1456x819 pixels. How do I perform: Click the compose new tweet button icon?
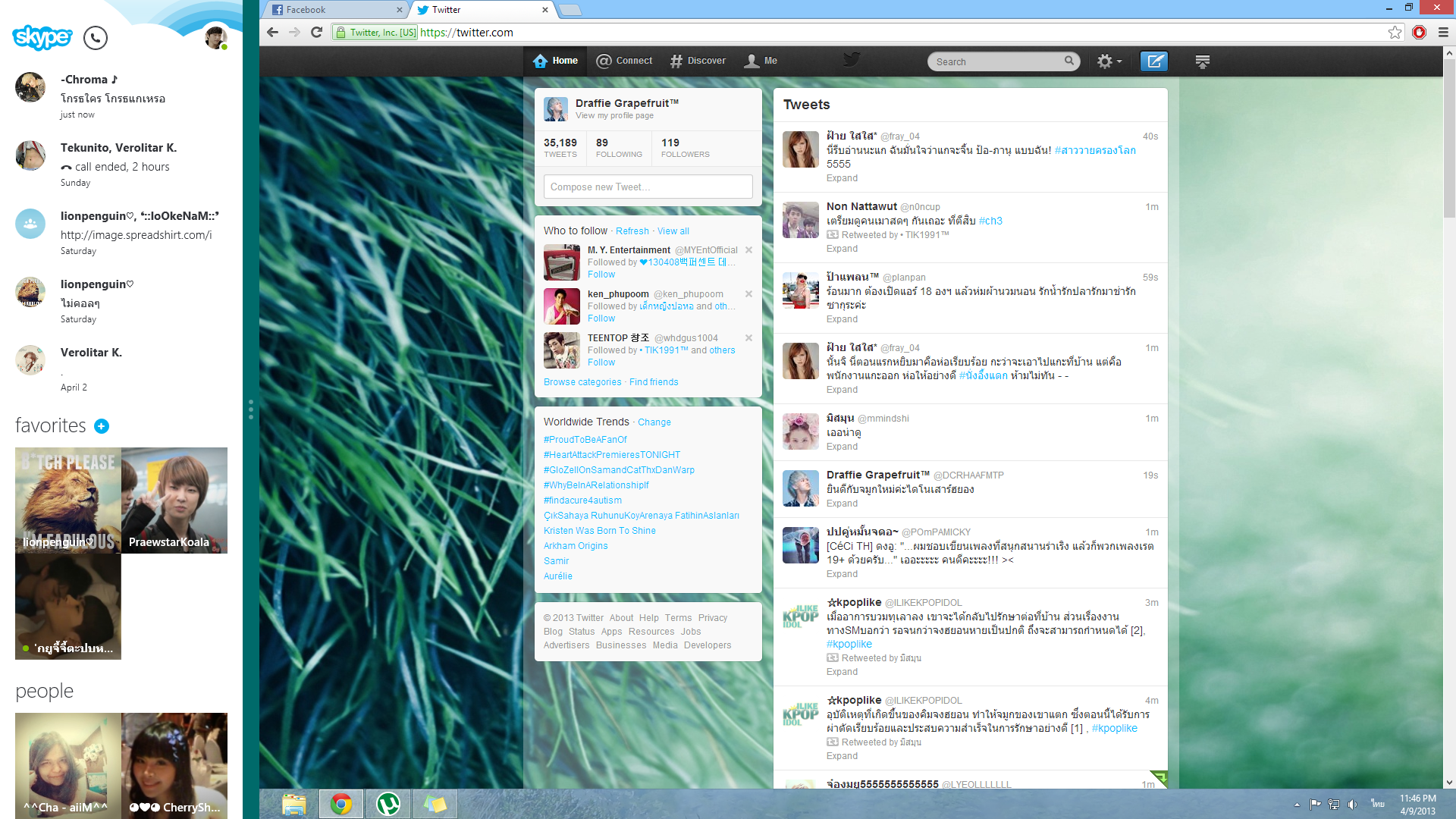click(1154, 61)
